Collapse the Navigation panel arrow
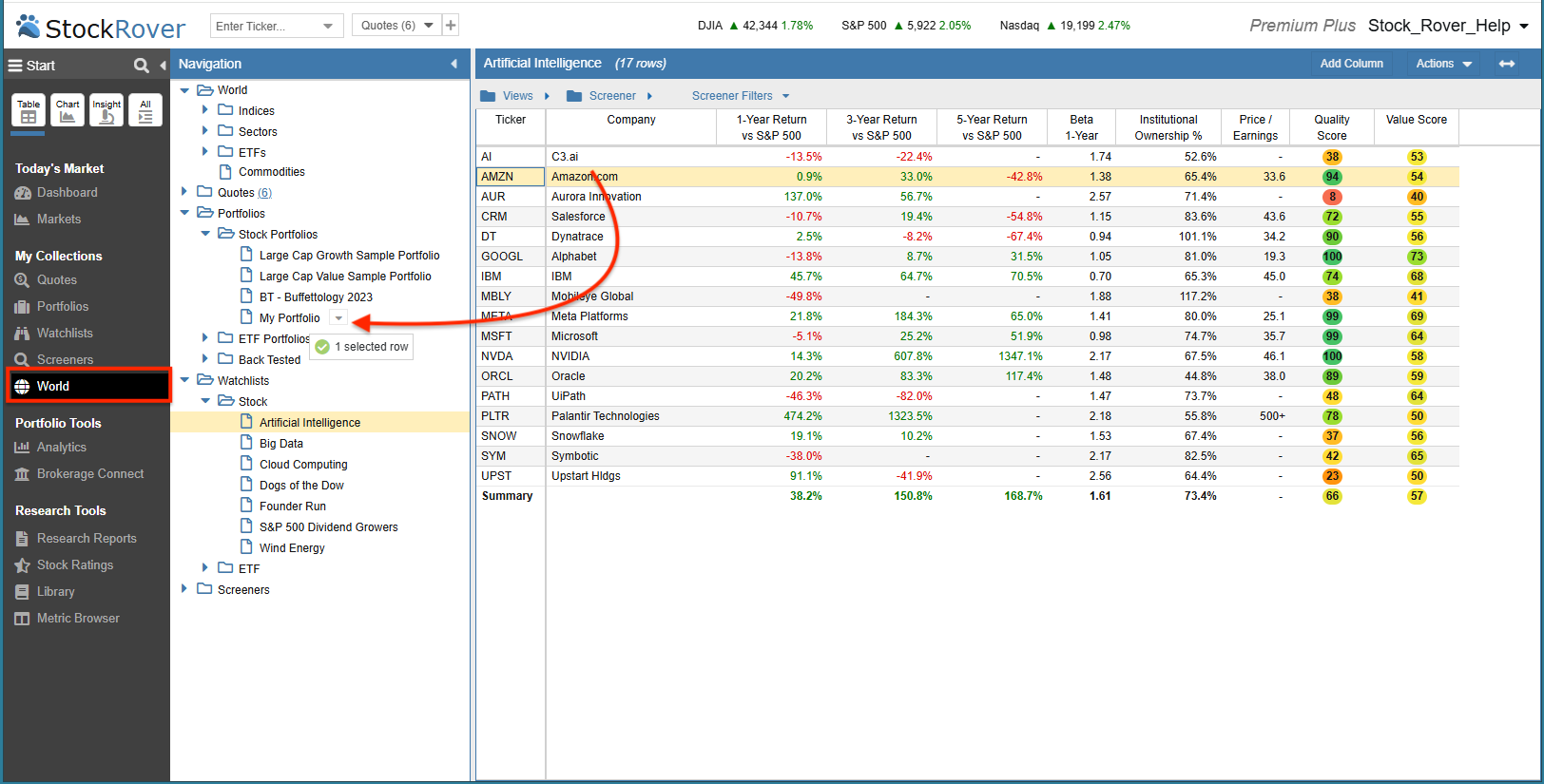1544x784 pixels. 454,64
